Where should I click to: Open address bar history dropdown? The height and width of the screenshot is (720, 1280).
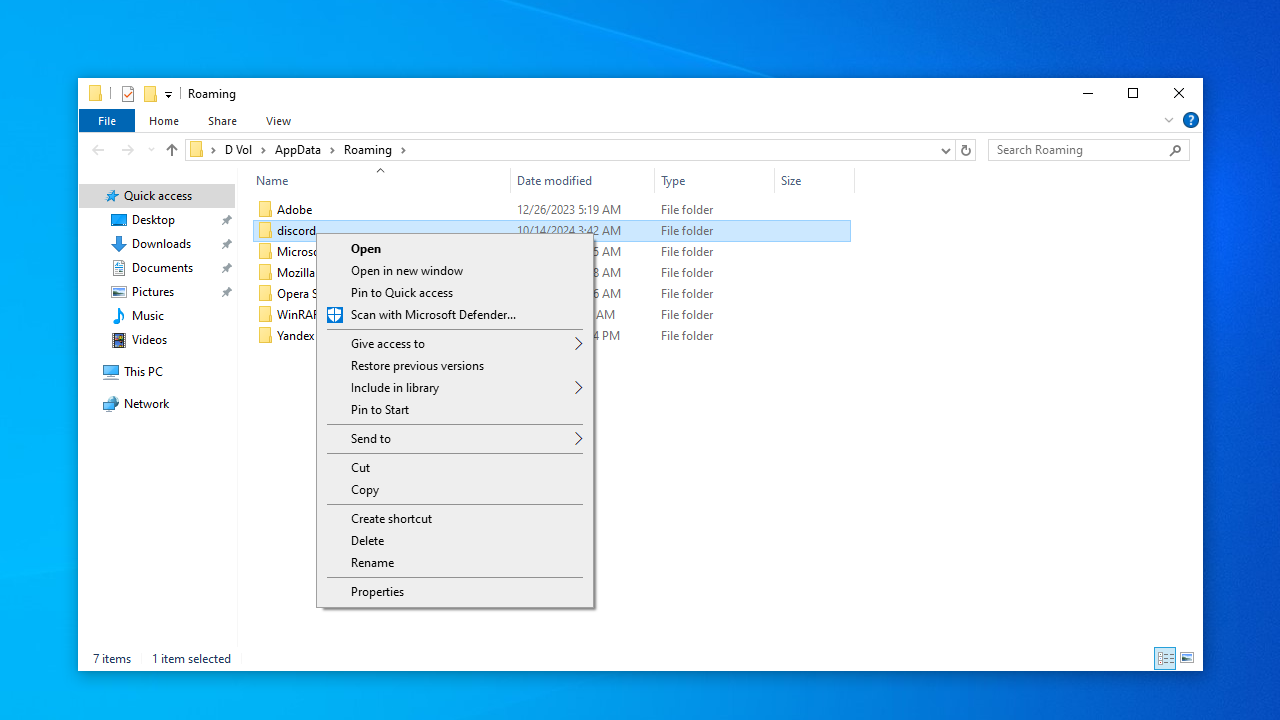(x=945, y=150)
